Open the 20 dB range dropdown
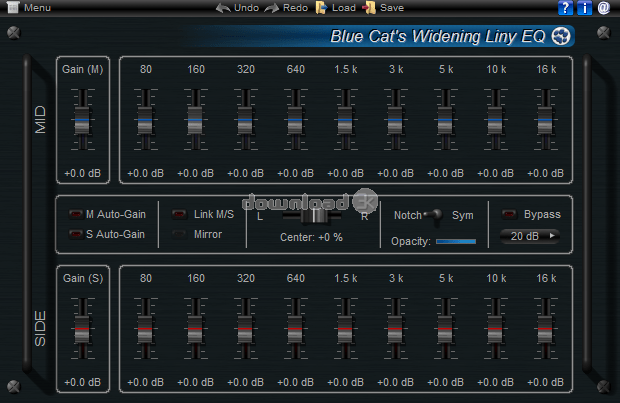Screen dimensions: 620x403 (530, 236)
